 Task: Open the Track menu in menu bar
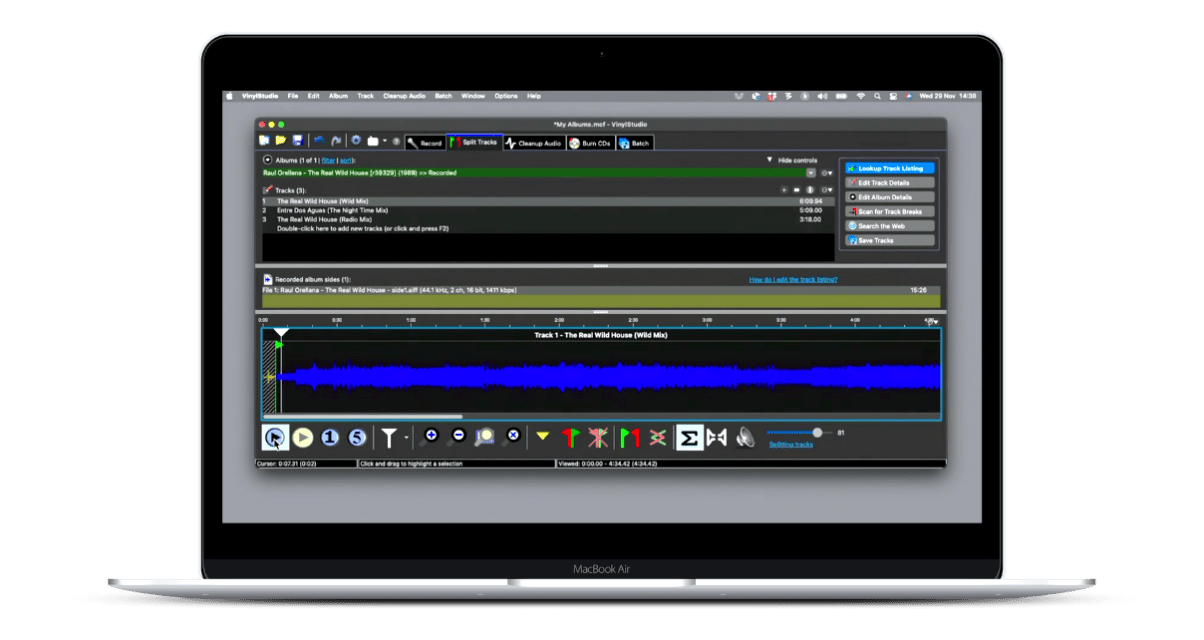click(366, 96)
